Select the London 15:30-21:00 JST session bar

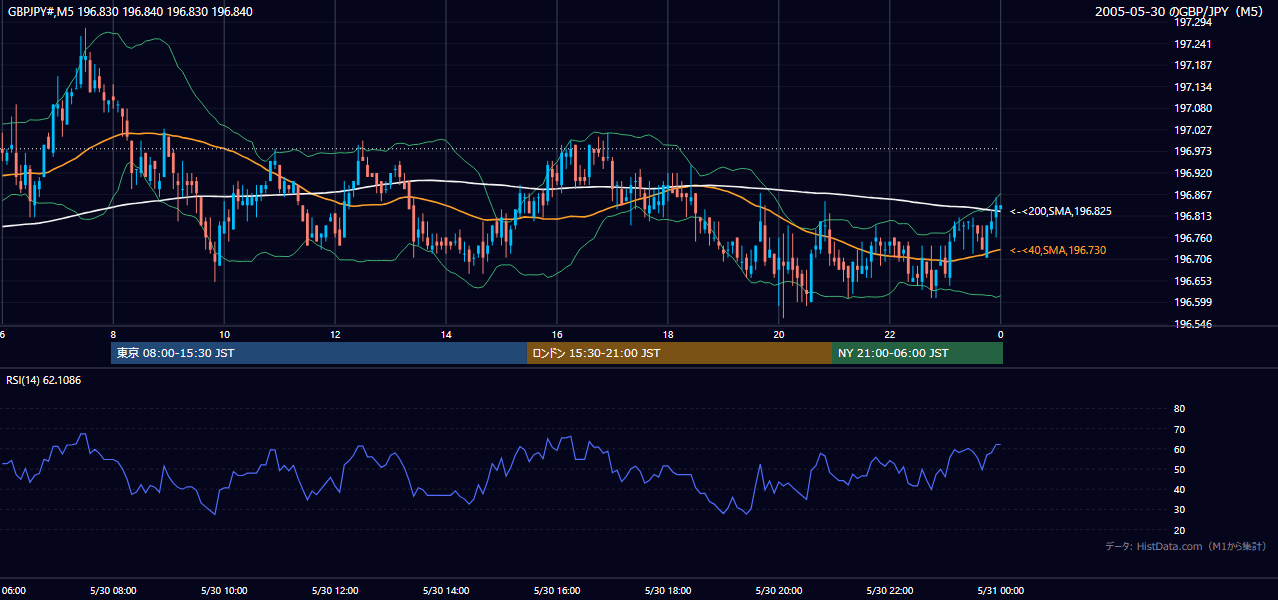[x=679, y=353]
